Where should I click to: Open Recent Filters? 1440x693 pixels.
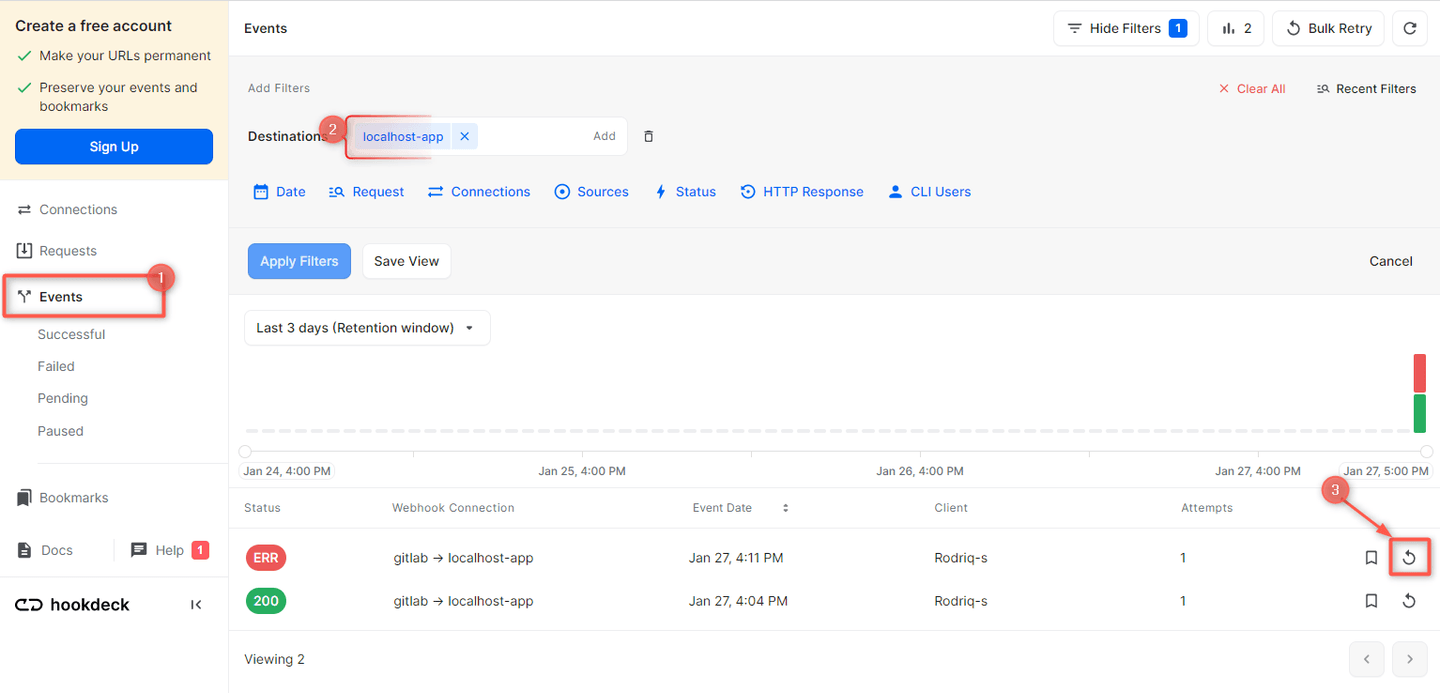click(x=1366, y=88)
